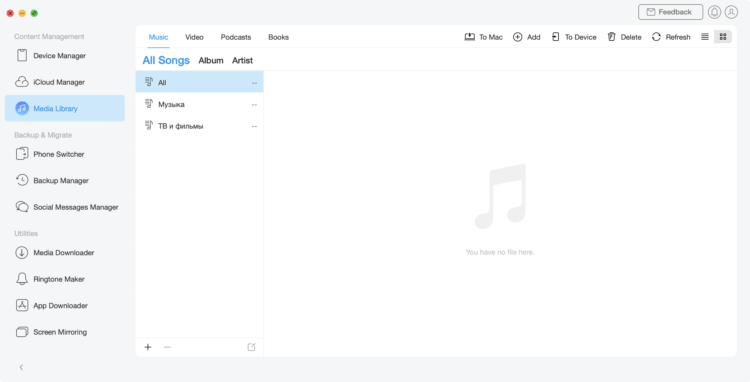Viewport: 750px width, 382px height.
Task: Open notifications bell icon
Action: [714, 12]
